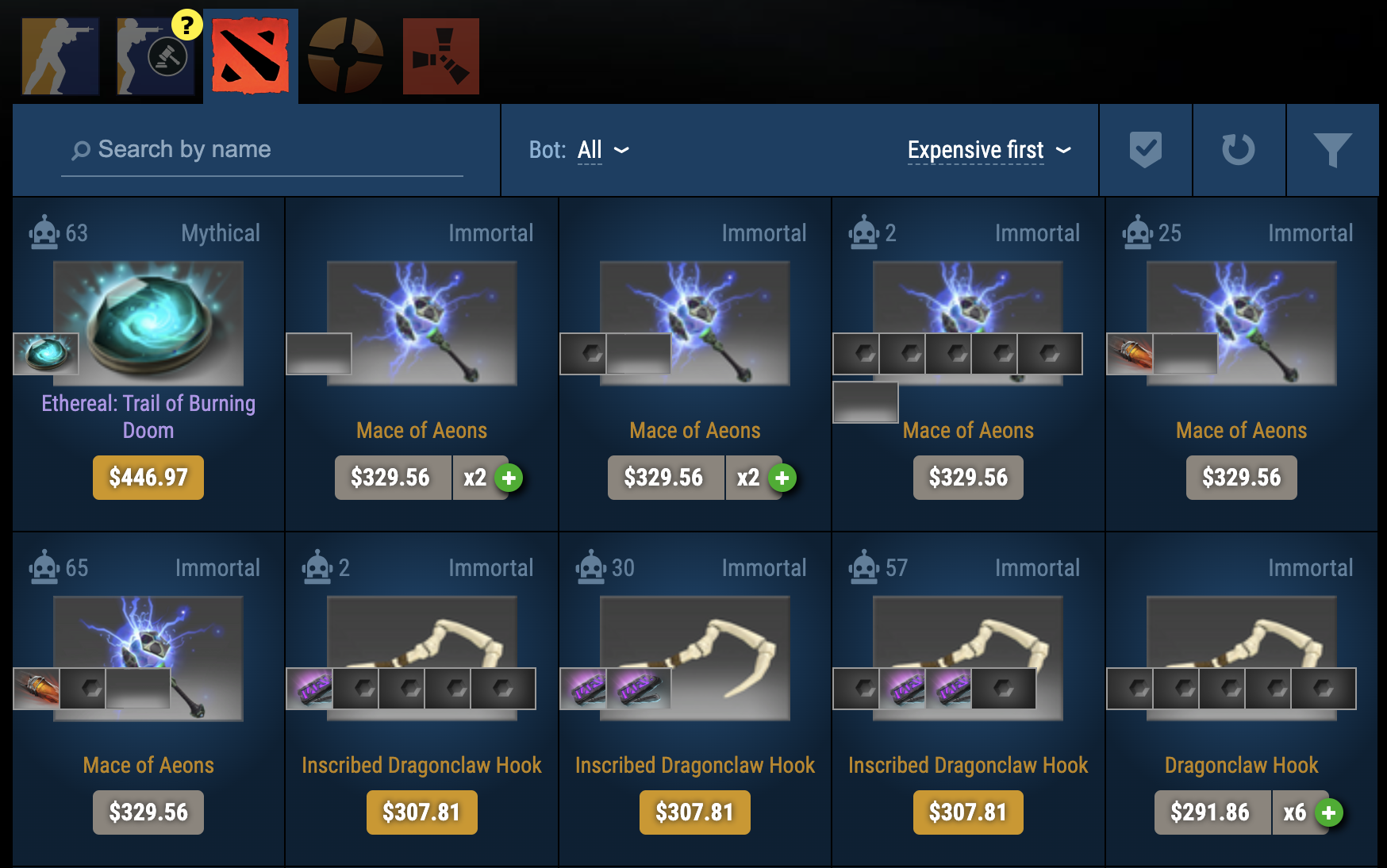The image size is (1387, 868).
Task: Click the bot 63 robot icon
Action: (44, 232)
